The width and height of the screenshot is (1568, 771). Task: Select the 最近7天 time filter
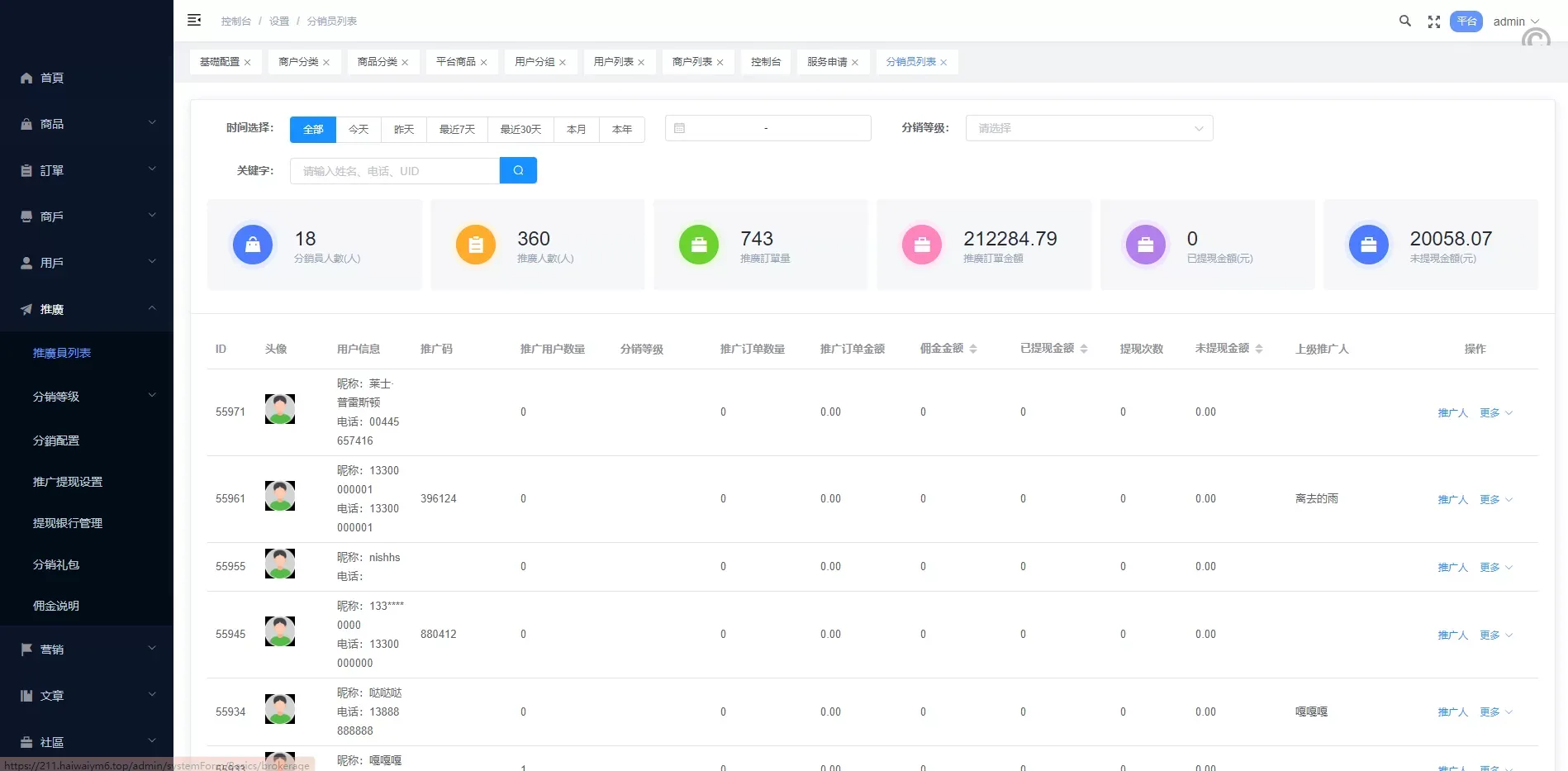[x=457, y=129]
